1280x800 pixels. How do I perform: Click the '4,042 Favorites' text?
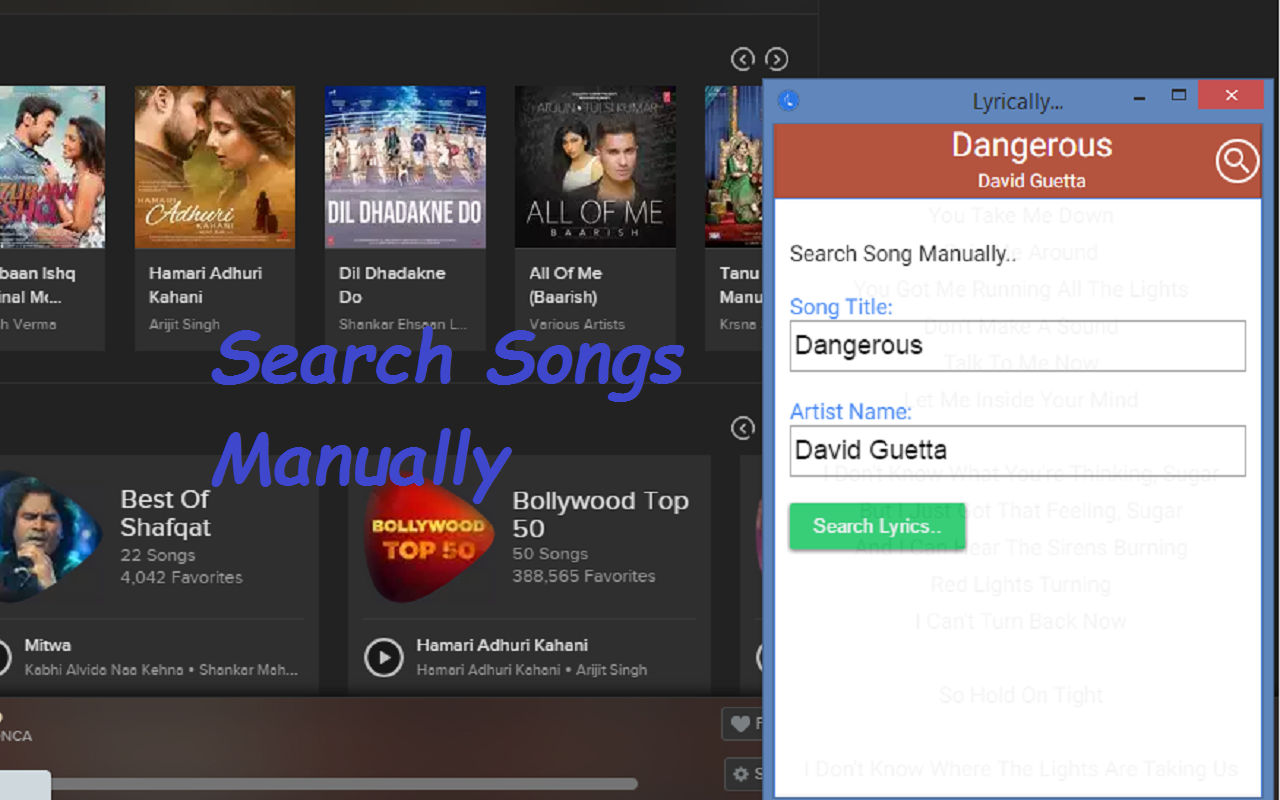click(x=181, y=577)
